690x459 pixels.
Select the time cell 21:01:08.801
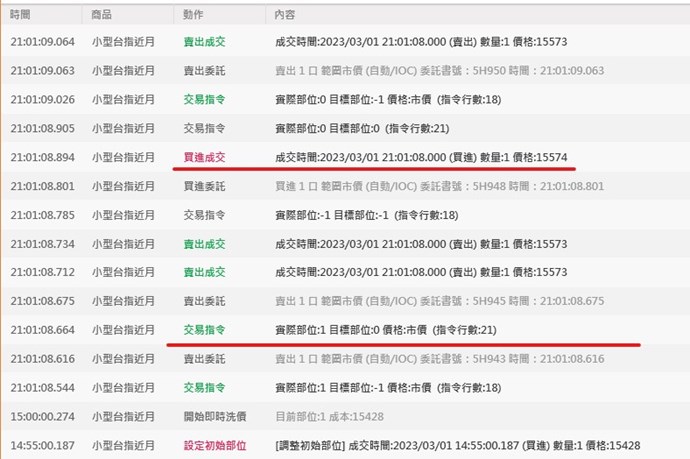pyautogui.click(x=43, y=186)
